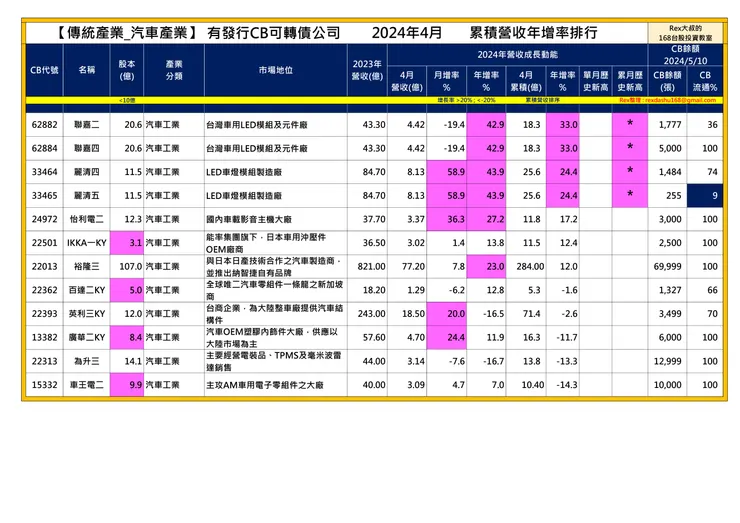Click the highlighted 9.9 capital cell
The image size is (740, 523).
[x=127, y=385]
